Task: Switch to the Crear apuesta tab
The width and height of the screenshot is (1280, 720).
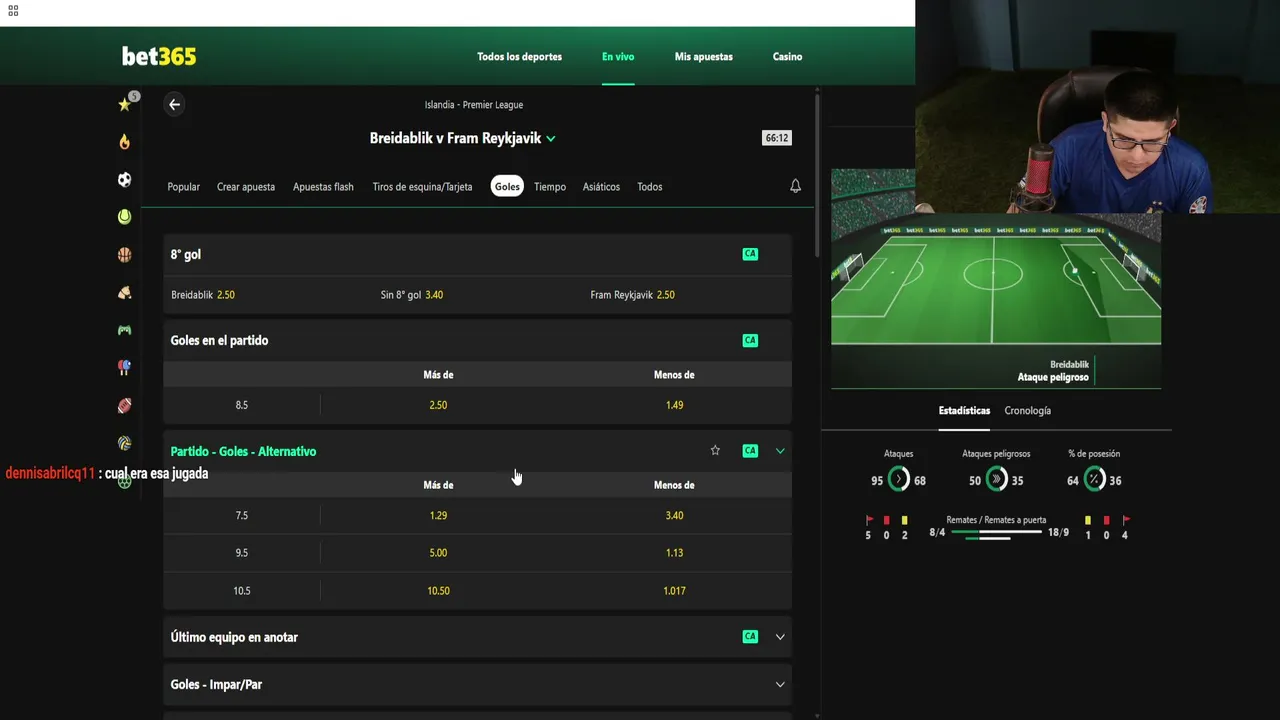Action: click(246, 187)
